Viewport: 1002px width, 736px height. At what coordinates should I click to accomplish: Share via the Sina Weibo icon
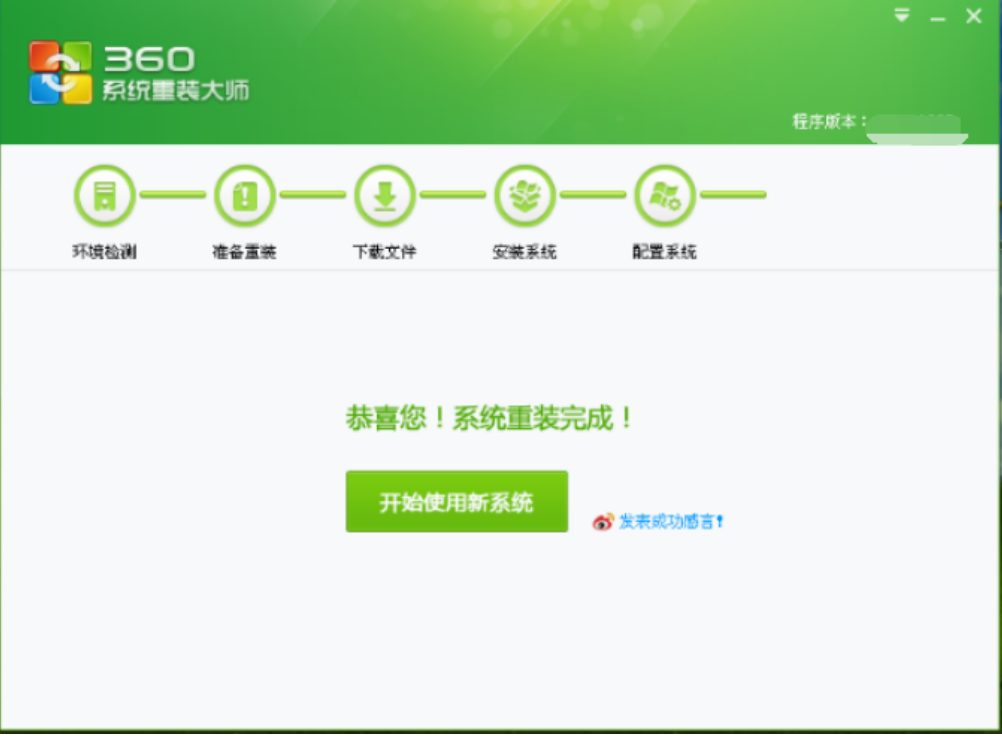[x=600, y=521]
